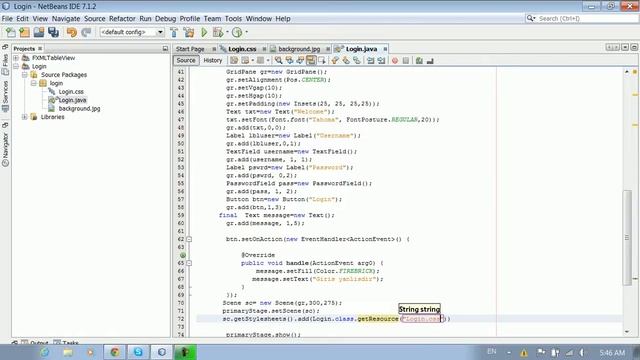The height and width of the screenshot is (360, 640).
Task: Select Login.java in Projects tree
Action: [x=72, y=100]
